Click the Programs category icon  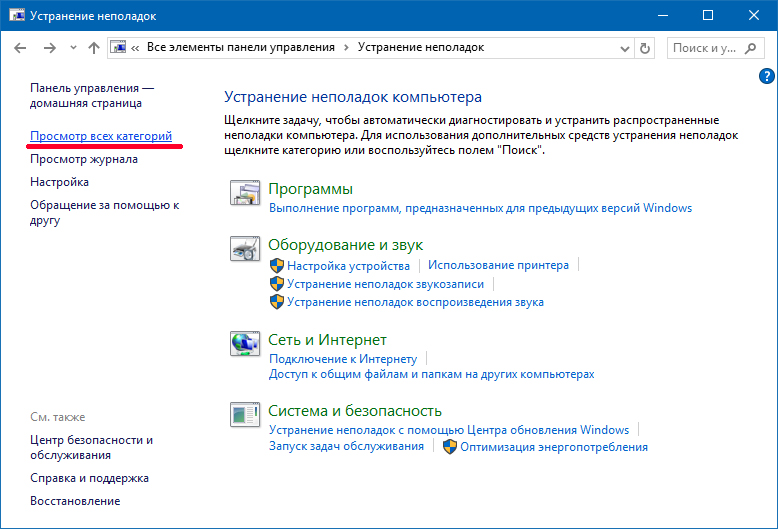[245, 193]
